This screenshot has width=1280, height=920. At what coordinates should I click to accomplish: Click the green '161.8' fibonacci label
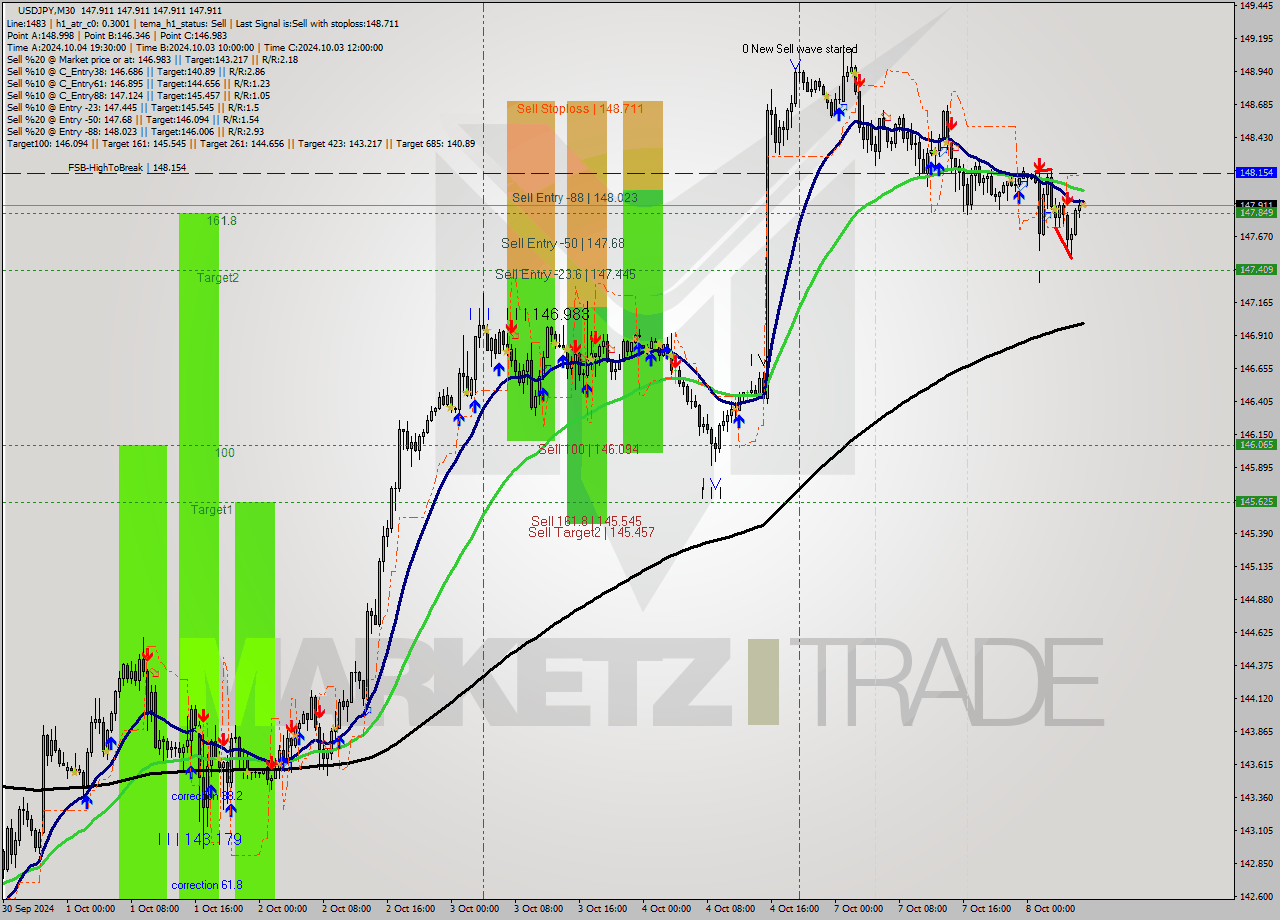pyautogui.click(x=222, y=220)
